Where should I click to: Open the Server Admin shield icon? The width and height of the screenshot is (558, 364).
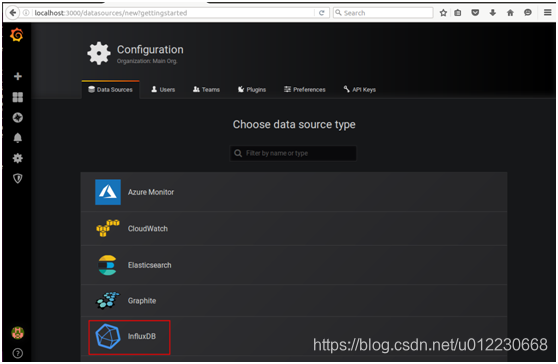[17, 178]
